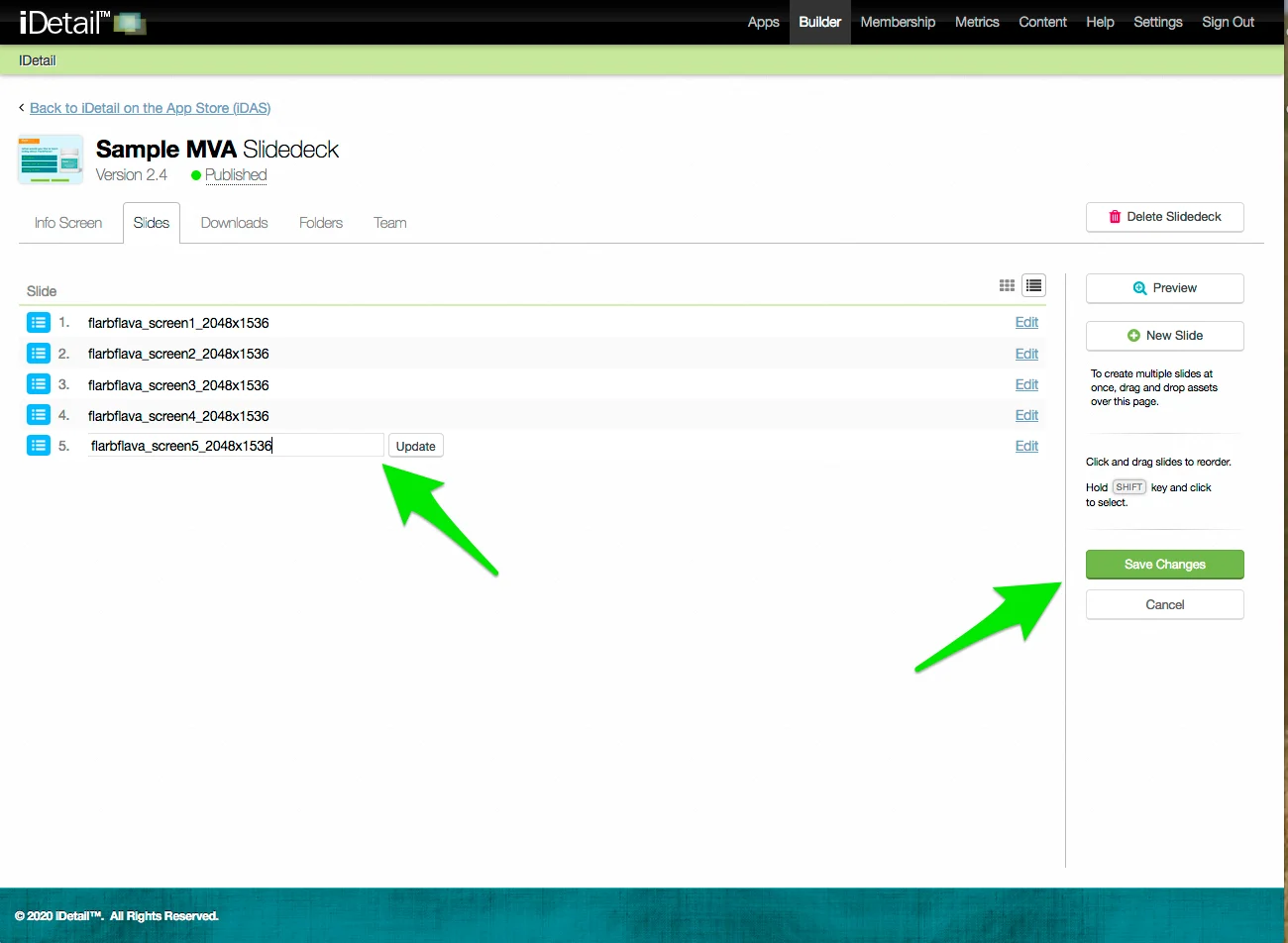
Task: Cancel the slide changes
Action: (x=1165, y=605)
